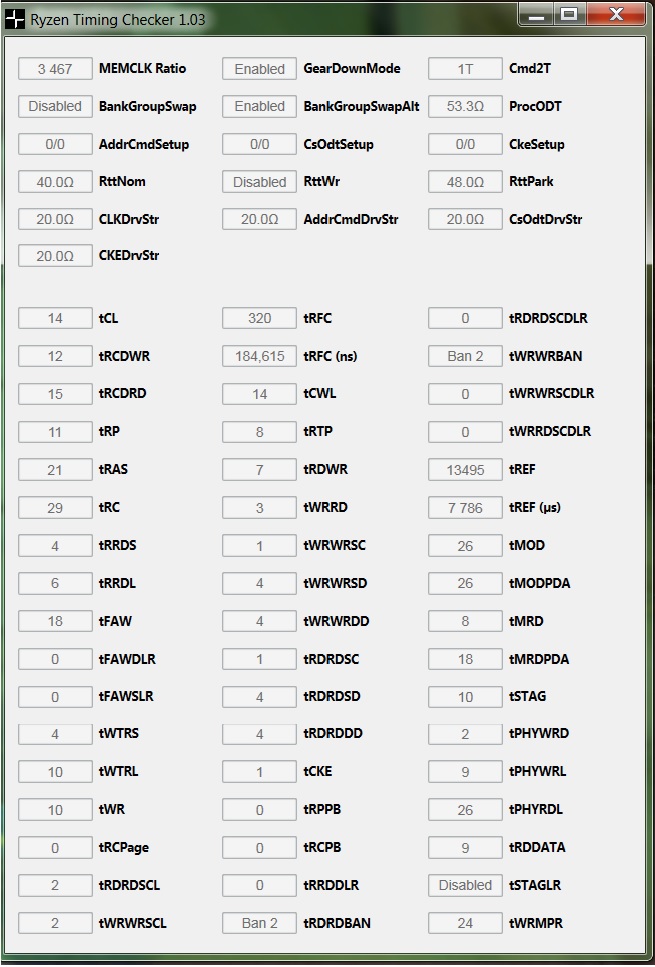Click the CkeSetup value field

(465, 144)
